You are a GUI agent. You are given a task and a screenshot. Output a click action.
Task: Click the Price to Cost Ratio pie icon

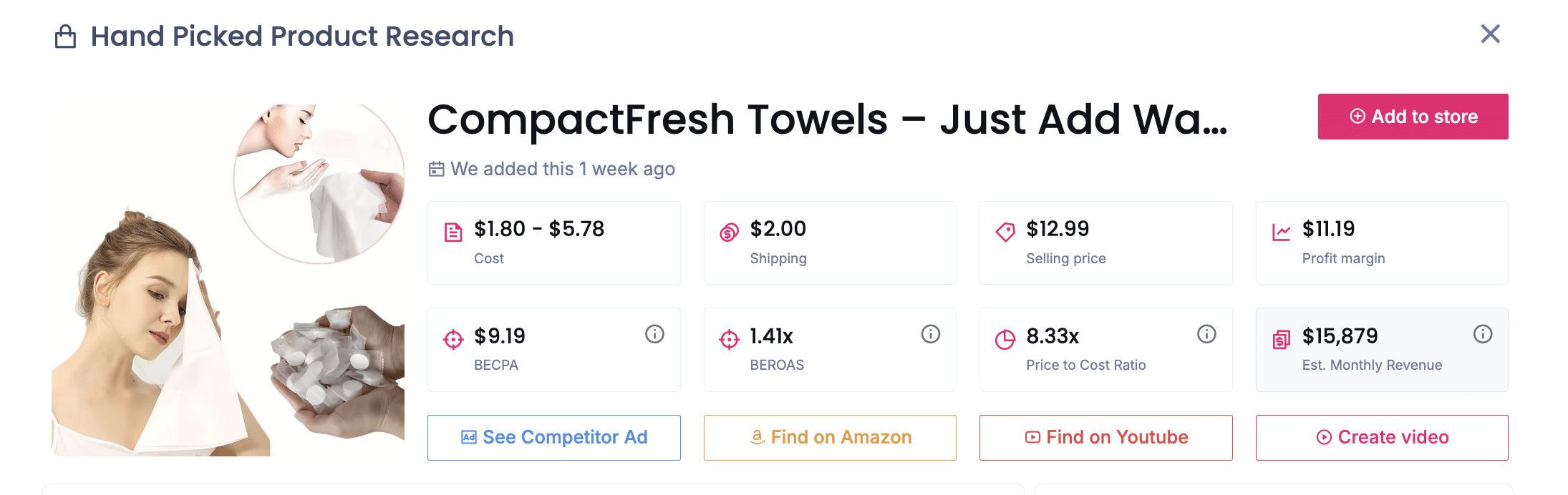1005,338
